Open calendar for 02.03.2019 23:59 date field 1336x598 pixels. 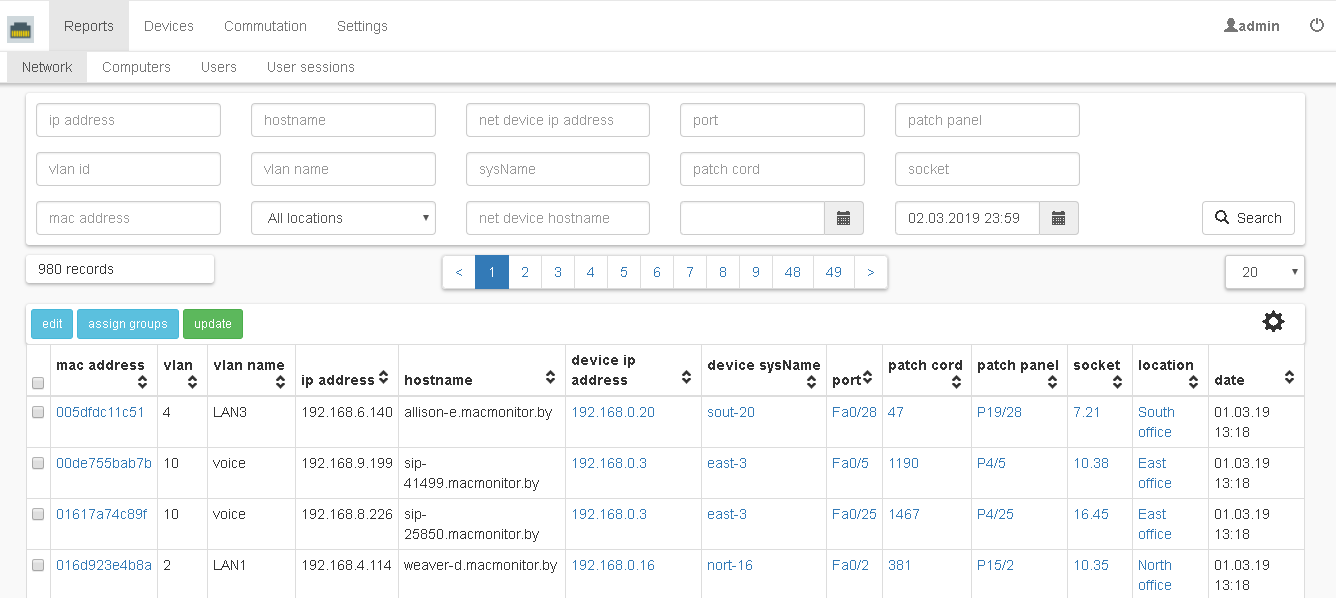click(1058, 218)
